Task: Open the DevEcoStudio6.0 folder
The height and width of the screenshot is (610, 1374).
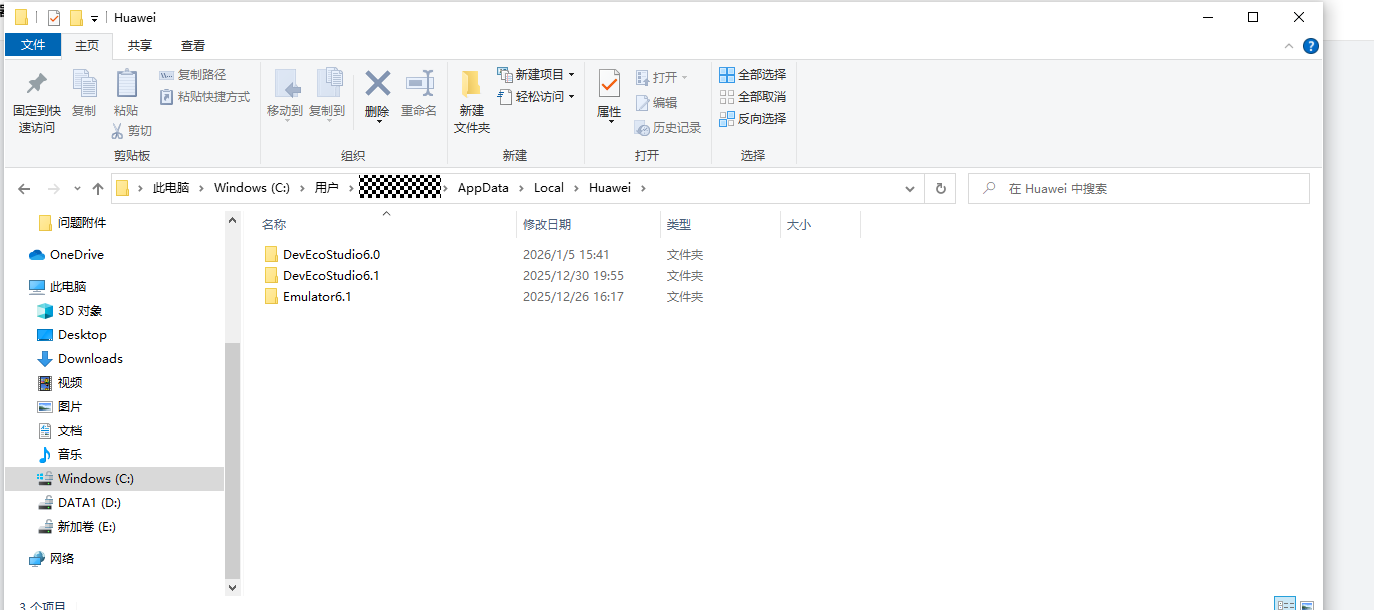Action: (330, 254)
